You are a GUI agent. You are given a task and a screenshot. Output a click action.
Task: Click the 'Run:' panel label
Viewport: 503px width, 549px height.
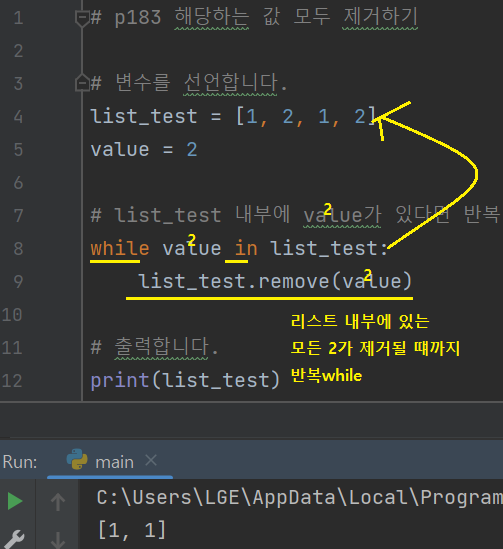(20, 462)
